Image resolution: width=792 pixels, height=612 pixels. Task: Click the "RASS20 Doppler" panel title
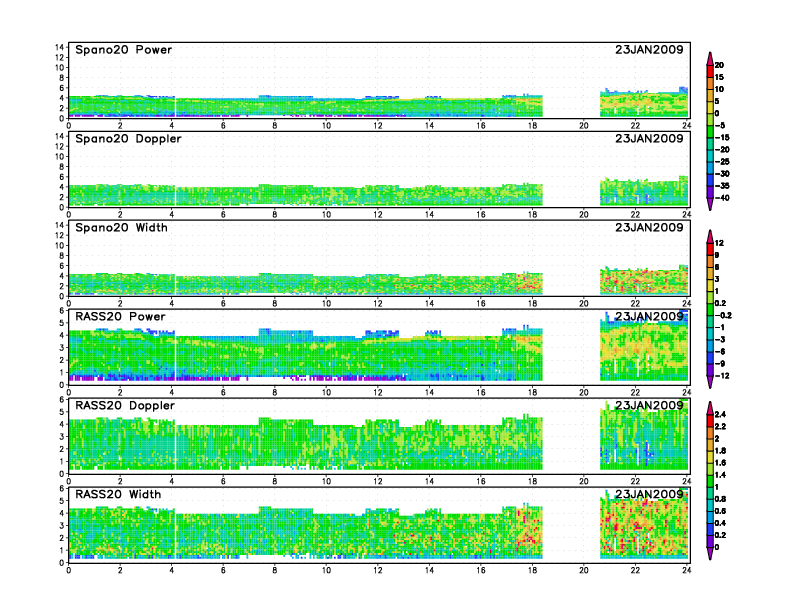[x=125, y=405]
